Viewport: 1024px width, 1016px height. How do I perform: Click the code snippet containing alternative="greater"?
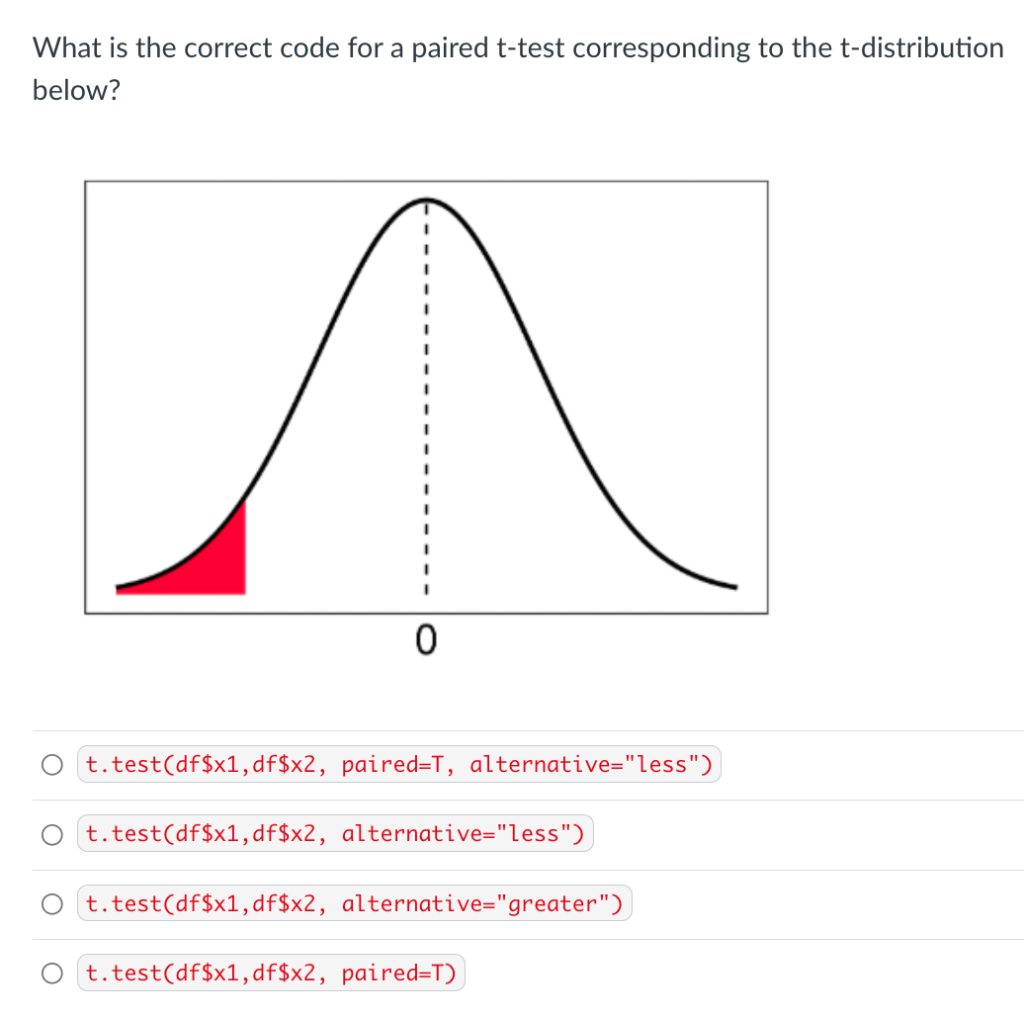(x=354, y=903)
